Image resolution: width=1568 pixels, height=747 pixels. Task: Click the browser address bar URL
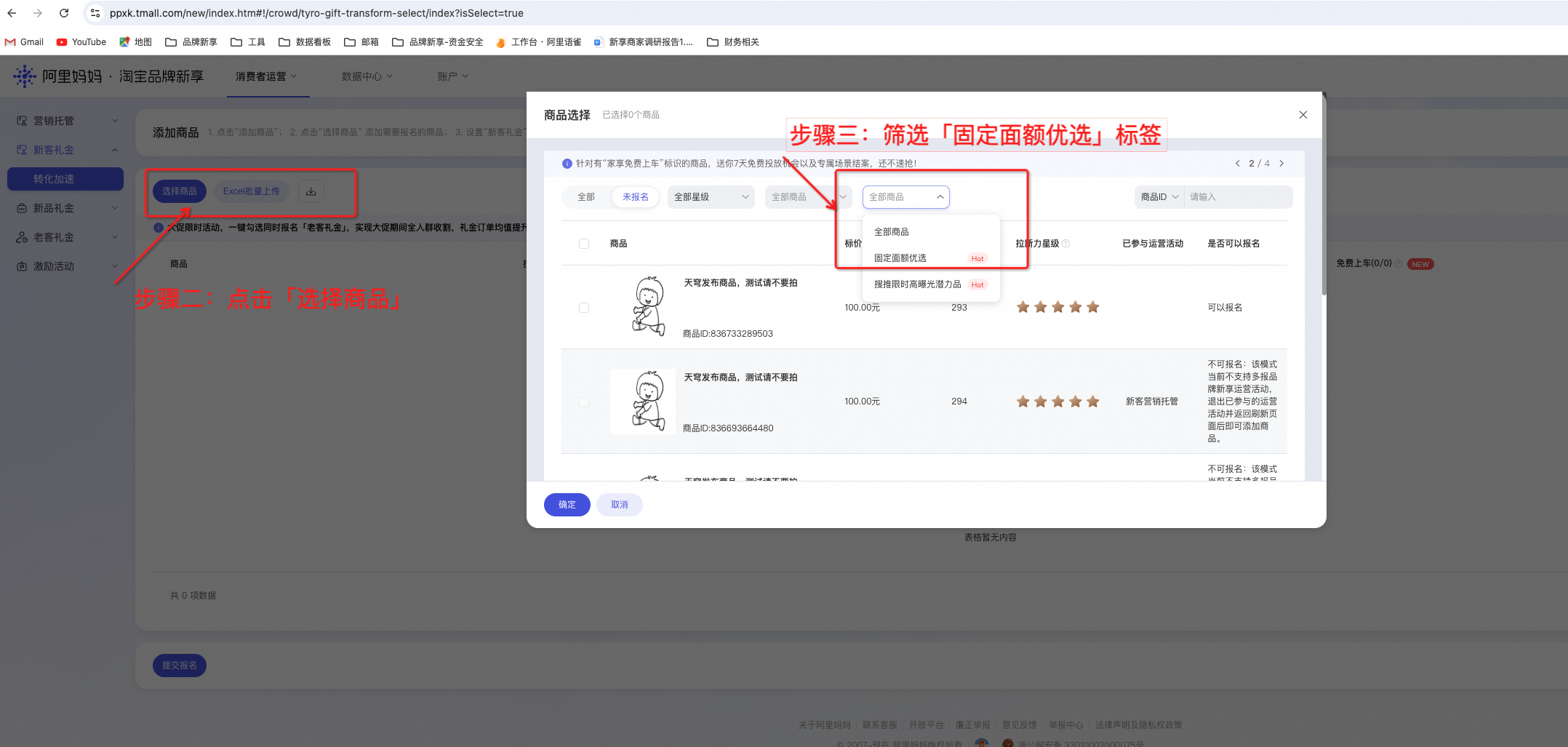pos(316,13)
